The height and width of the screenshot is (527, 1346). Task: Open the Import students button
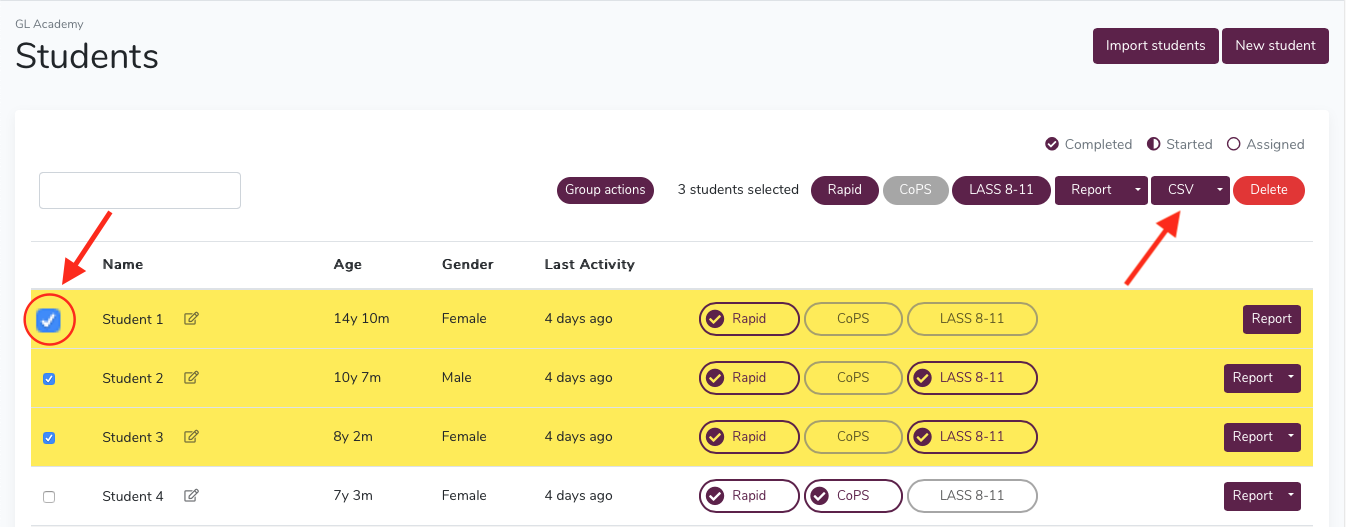(x=1156, y=46)
